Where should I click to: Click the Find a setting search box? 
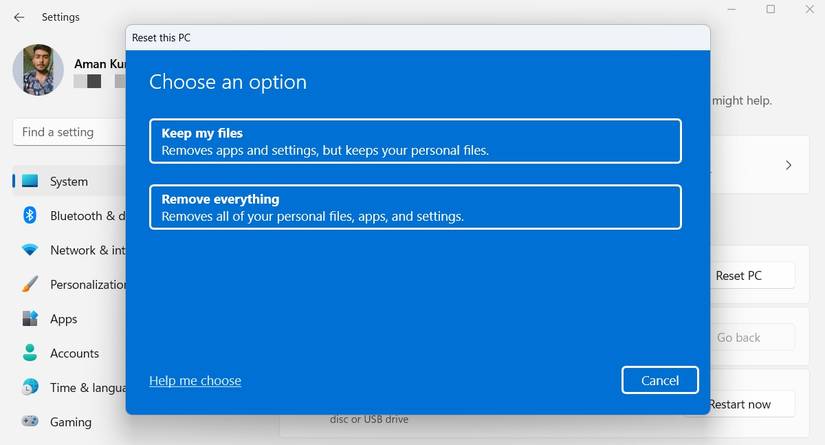coord(68,132)
